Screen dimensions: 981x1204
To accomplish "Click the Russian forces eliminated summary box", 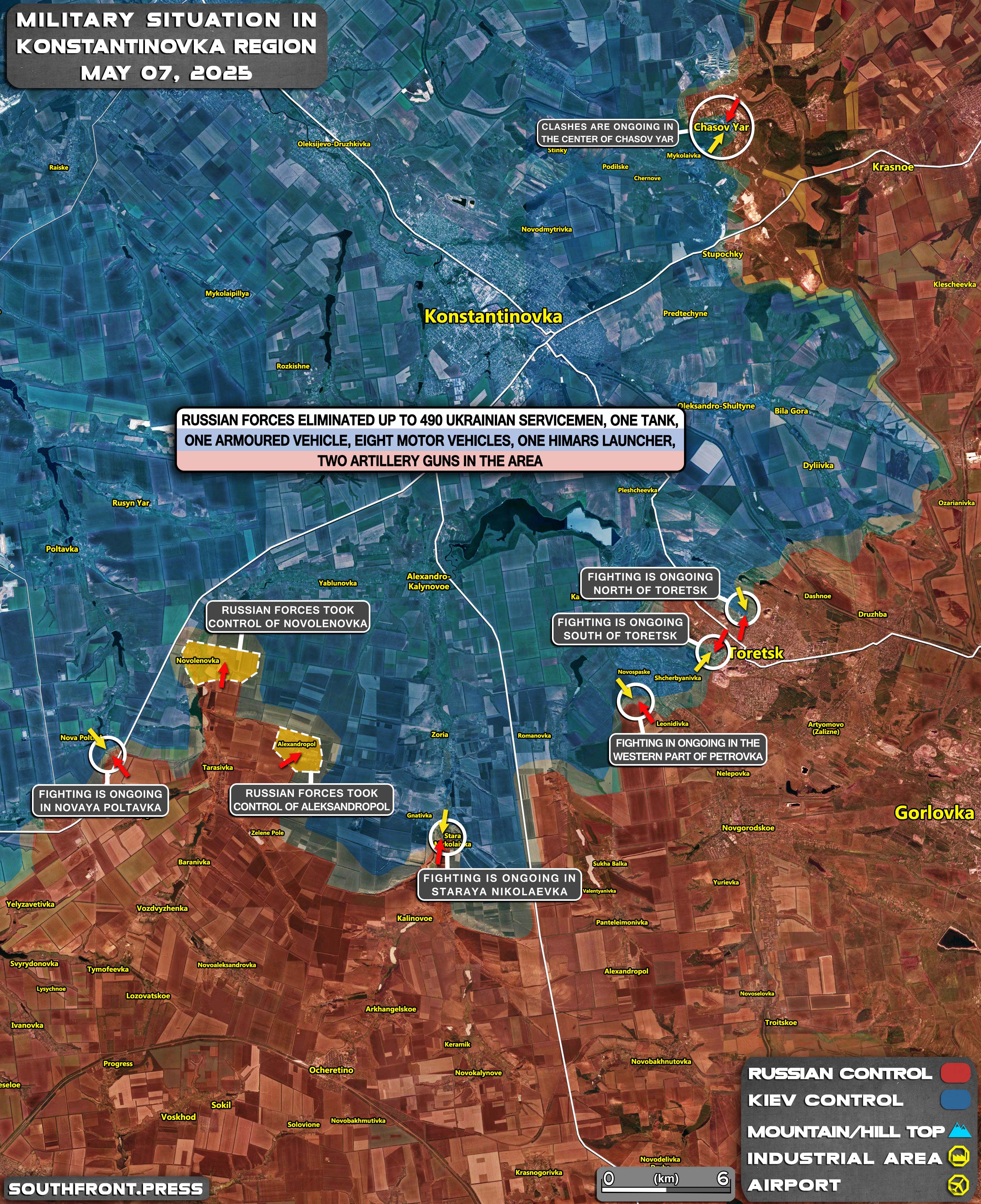I will click(x=429, y=440).
